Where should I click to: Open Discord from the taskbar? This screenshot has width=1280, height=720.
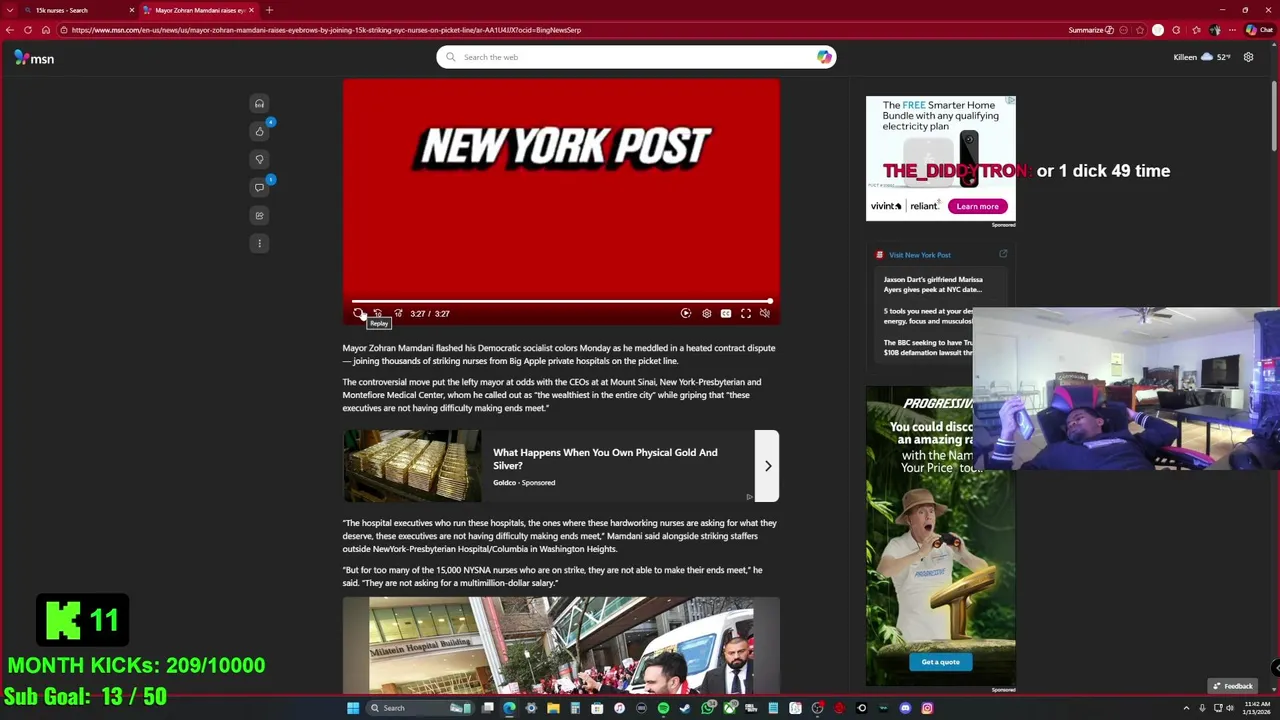click(905, 708)
